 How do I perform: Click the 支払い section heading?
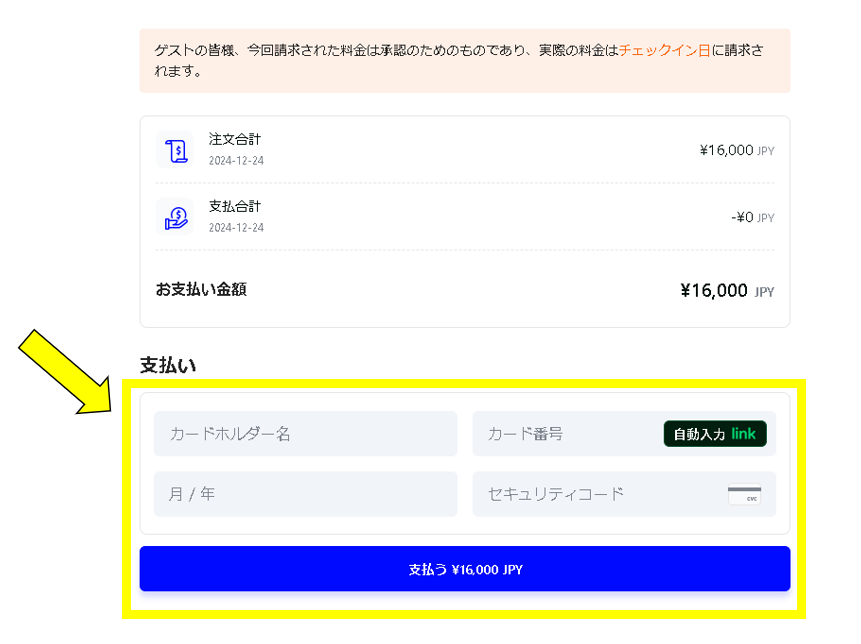[168, 366]
